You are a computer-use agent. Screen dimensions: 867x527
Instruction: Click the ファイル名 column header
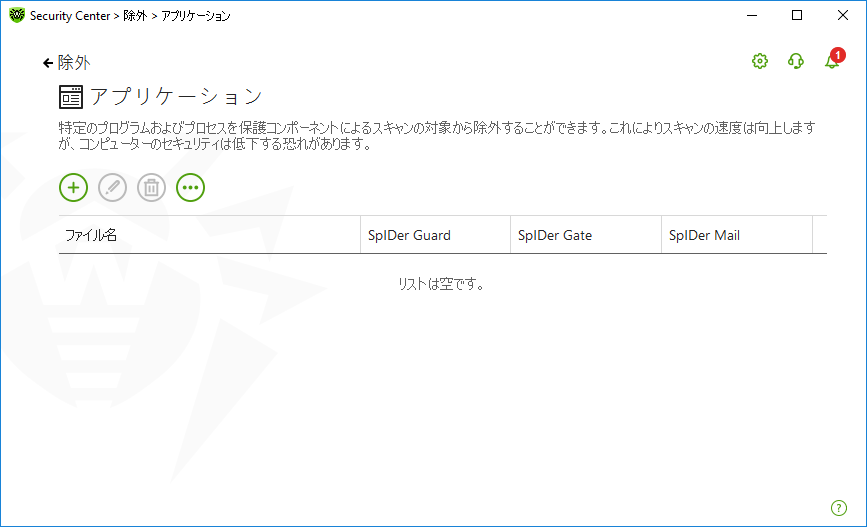point(210,235)
